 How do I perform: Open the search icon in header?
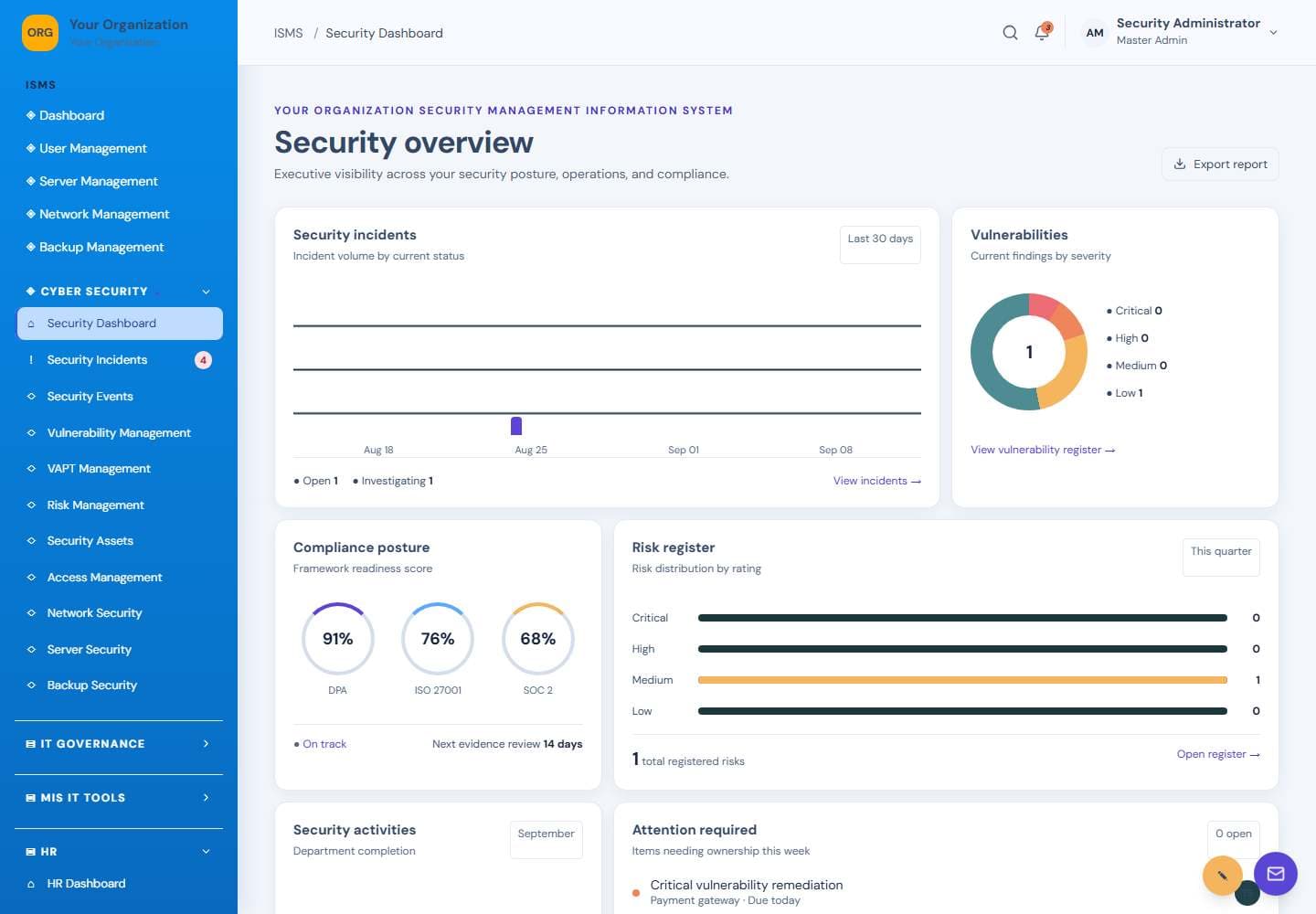pos(1010,33)
